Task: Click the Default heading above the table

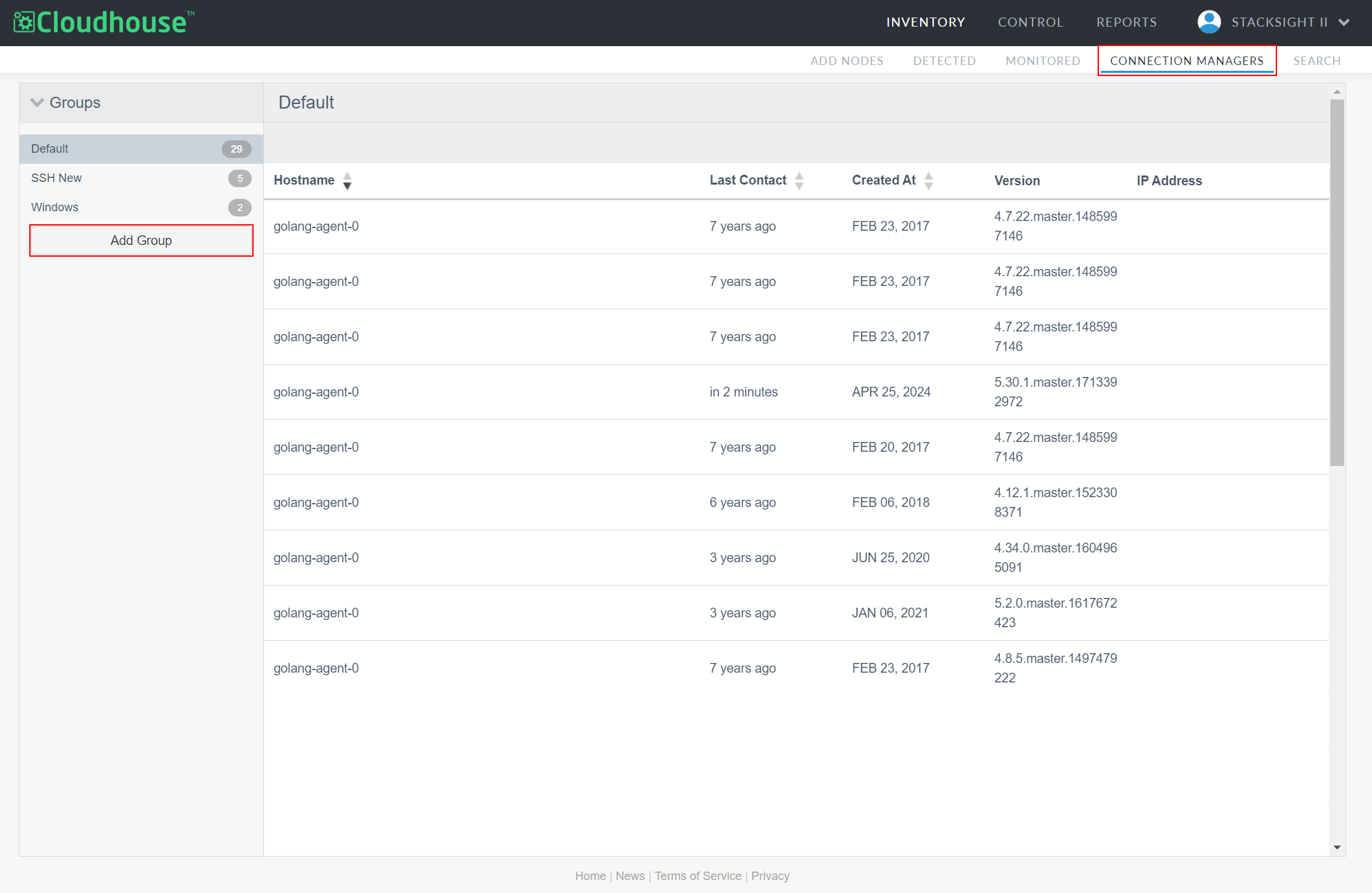Action: point(306,103)
